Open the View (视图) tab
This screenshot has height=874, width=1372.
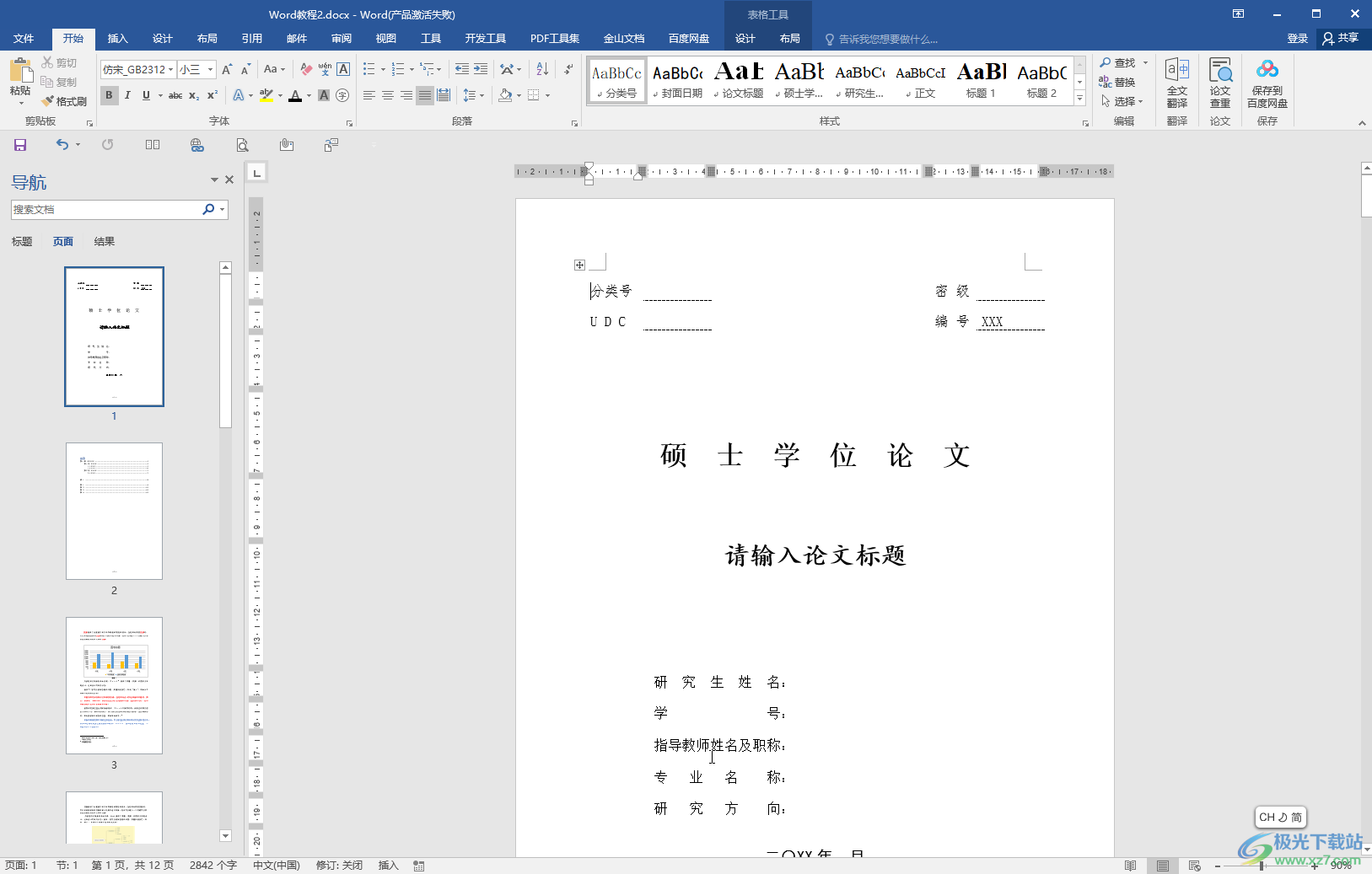point(386,39)
